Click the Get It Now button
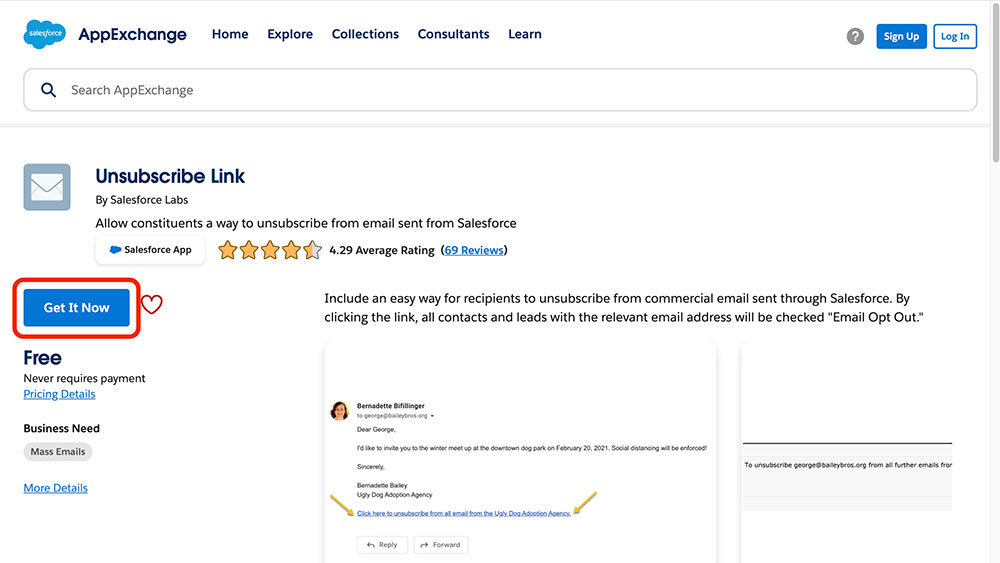1000x563 pixels. point(77,307)
